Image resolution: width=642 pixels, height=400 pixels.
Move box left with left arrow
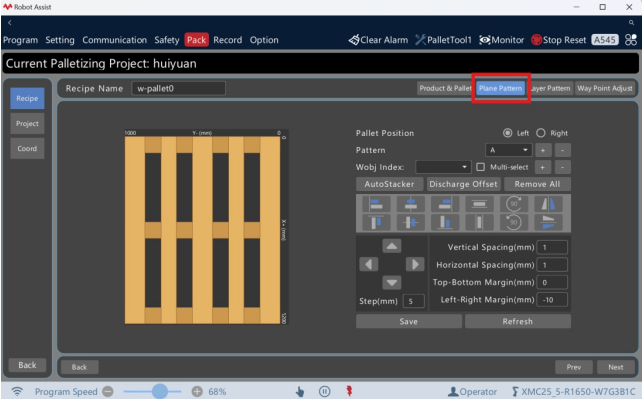tap(368, 264)
